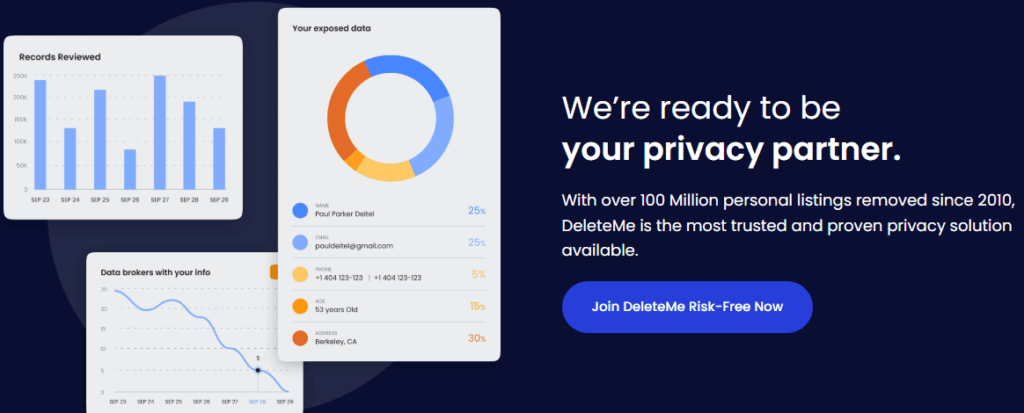Click the blue Name circle icon
This screenshot has width=1024, height=413.
click(300, 211)
